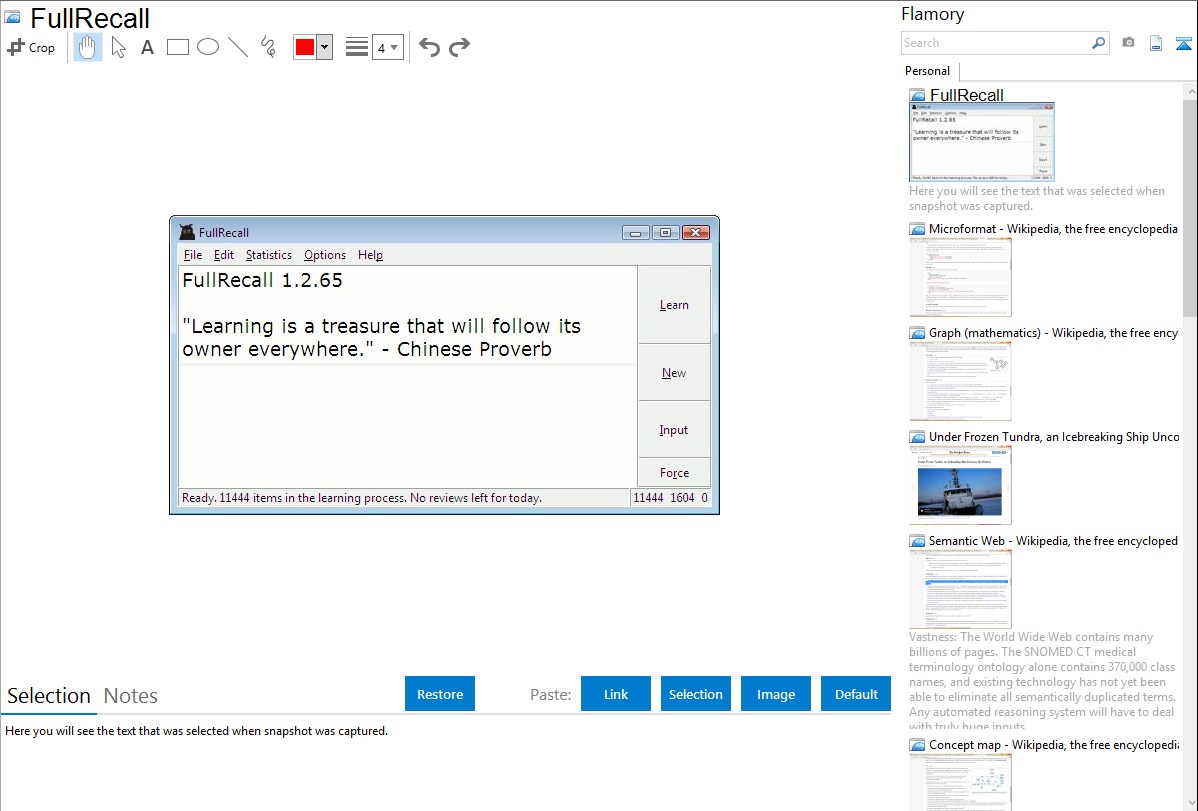Choose the freehand scribble tool
This screenshot has height=811, width=1198.
(x=268, y=47)
